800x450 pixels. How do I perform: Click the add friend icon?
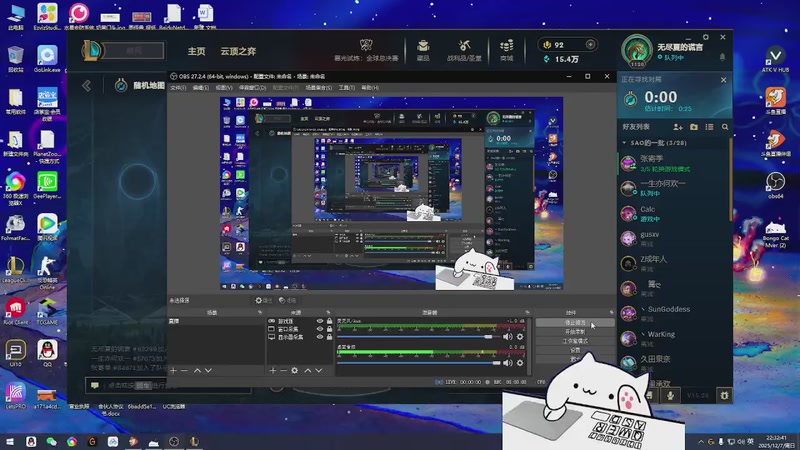coord(678,127)
